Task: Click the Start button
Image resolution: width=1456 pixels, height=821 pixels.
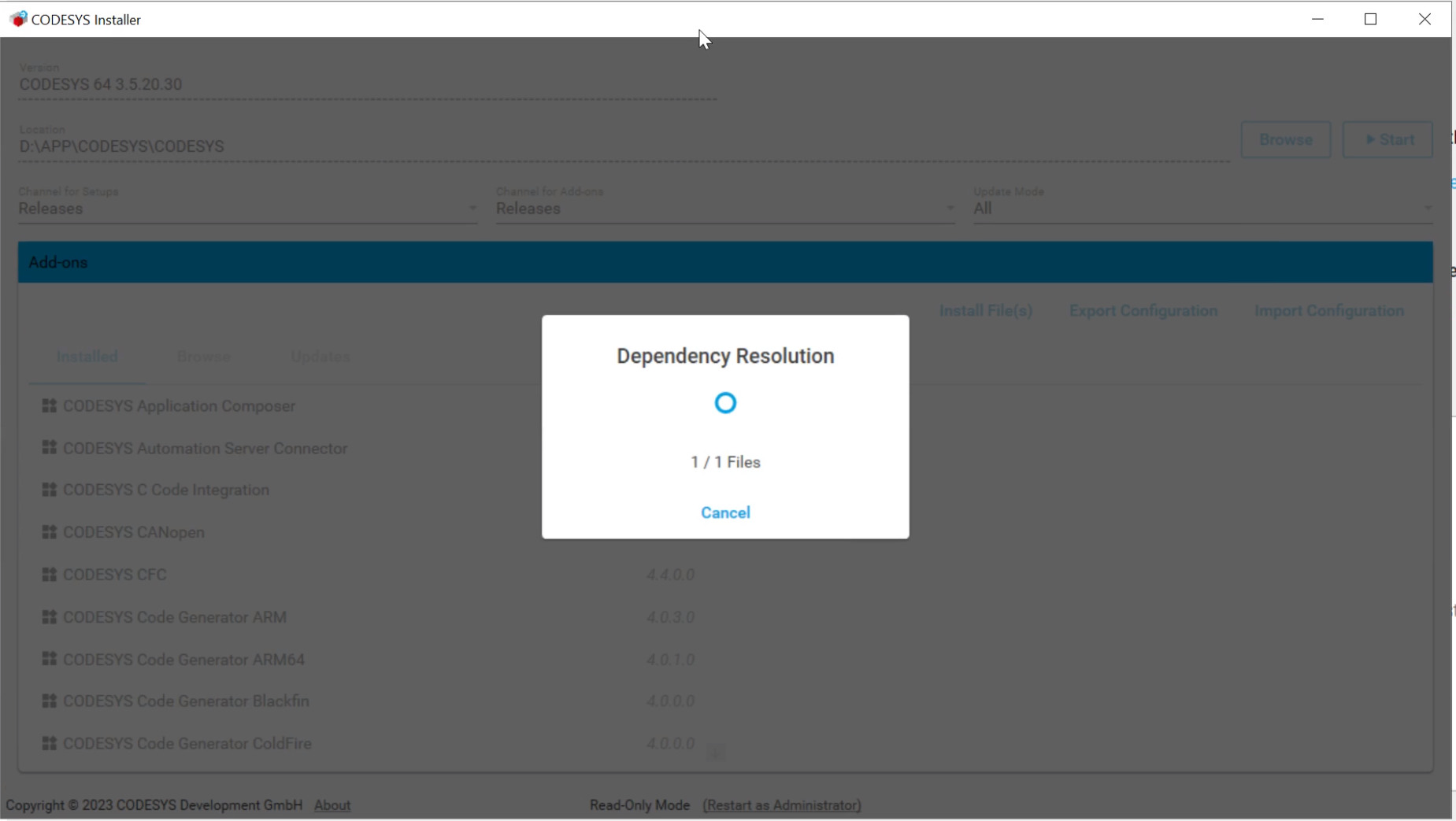Action: pos(1387,139)
